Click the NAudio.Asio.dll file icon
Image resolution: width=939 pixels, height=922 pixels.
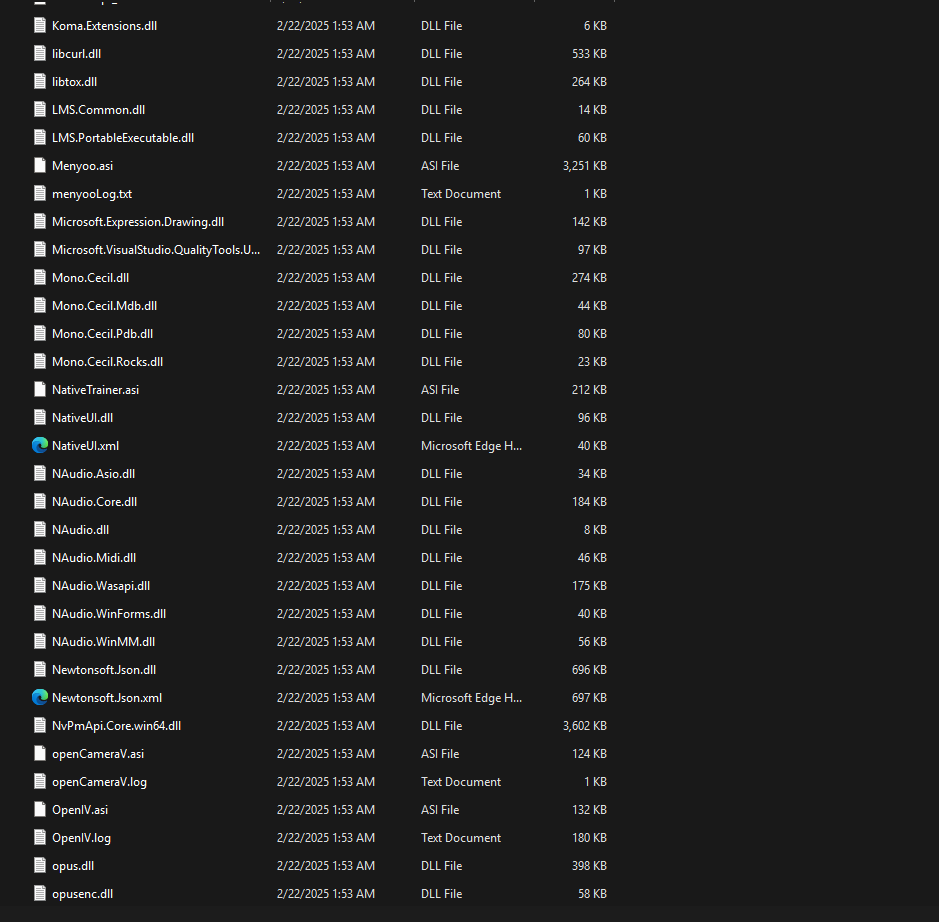coord(40,474)
